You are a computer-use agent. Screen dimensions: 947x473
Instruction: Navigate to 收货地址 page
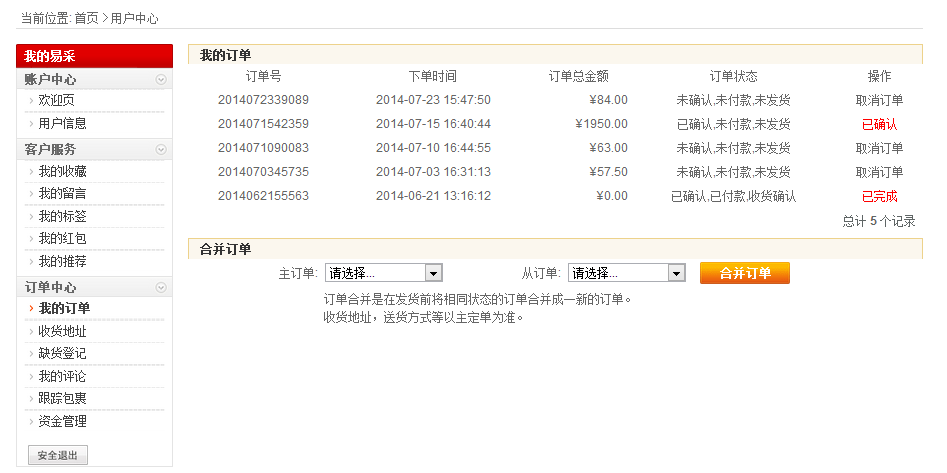point(62,331)
